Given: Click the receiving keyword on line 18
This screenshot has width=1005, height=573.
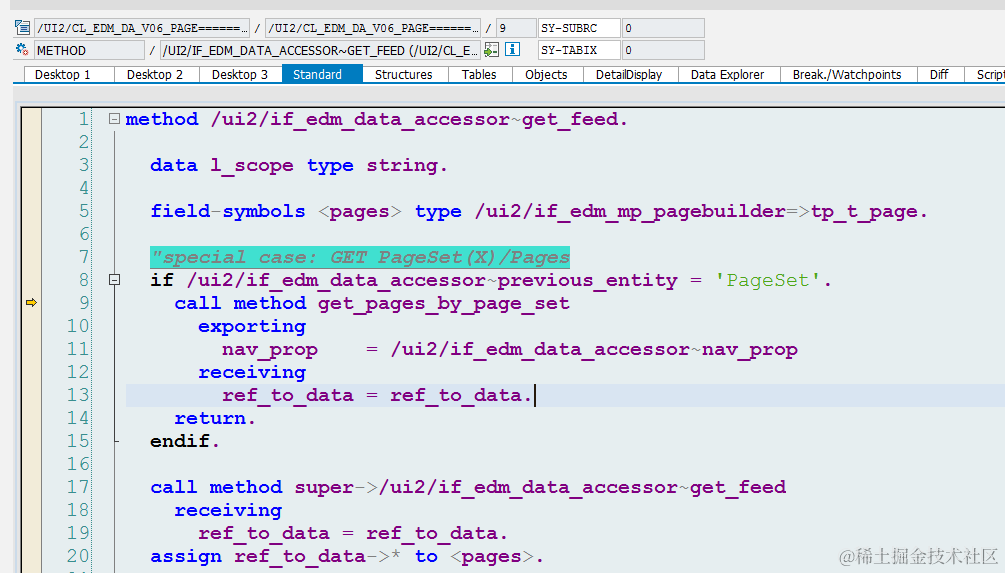Looking at the screenshot, I should (228, 510).
